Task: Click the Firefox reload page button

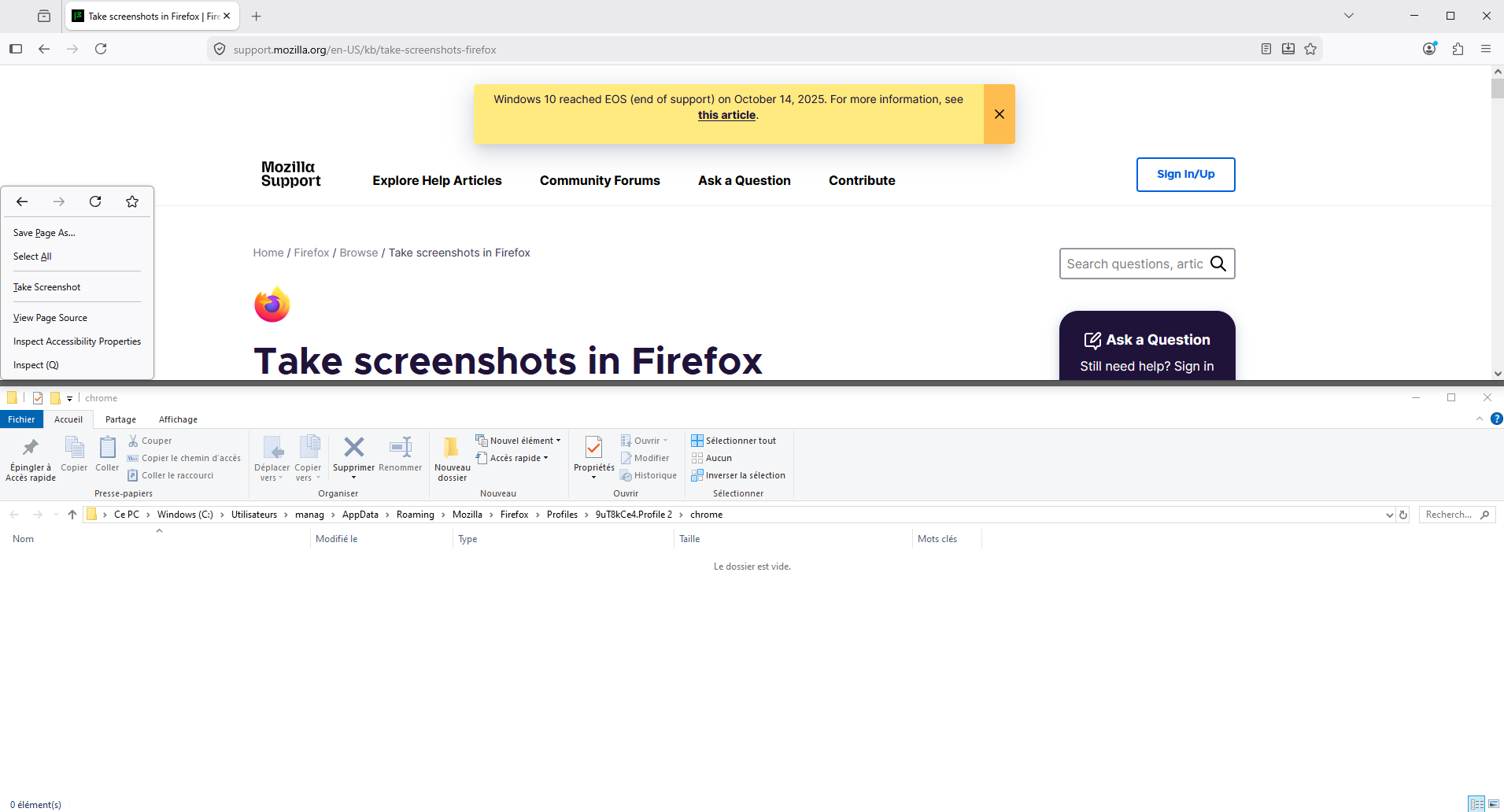Action: coord(101,49)
